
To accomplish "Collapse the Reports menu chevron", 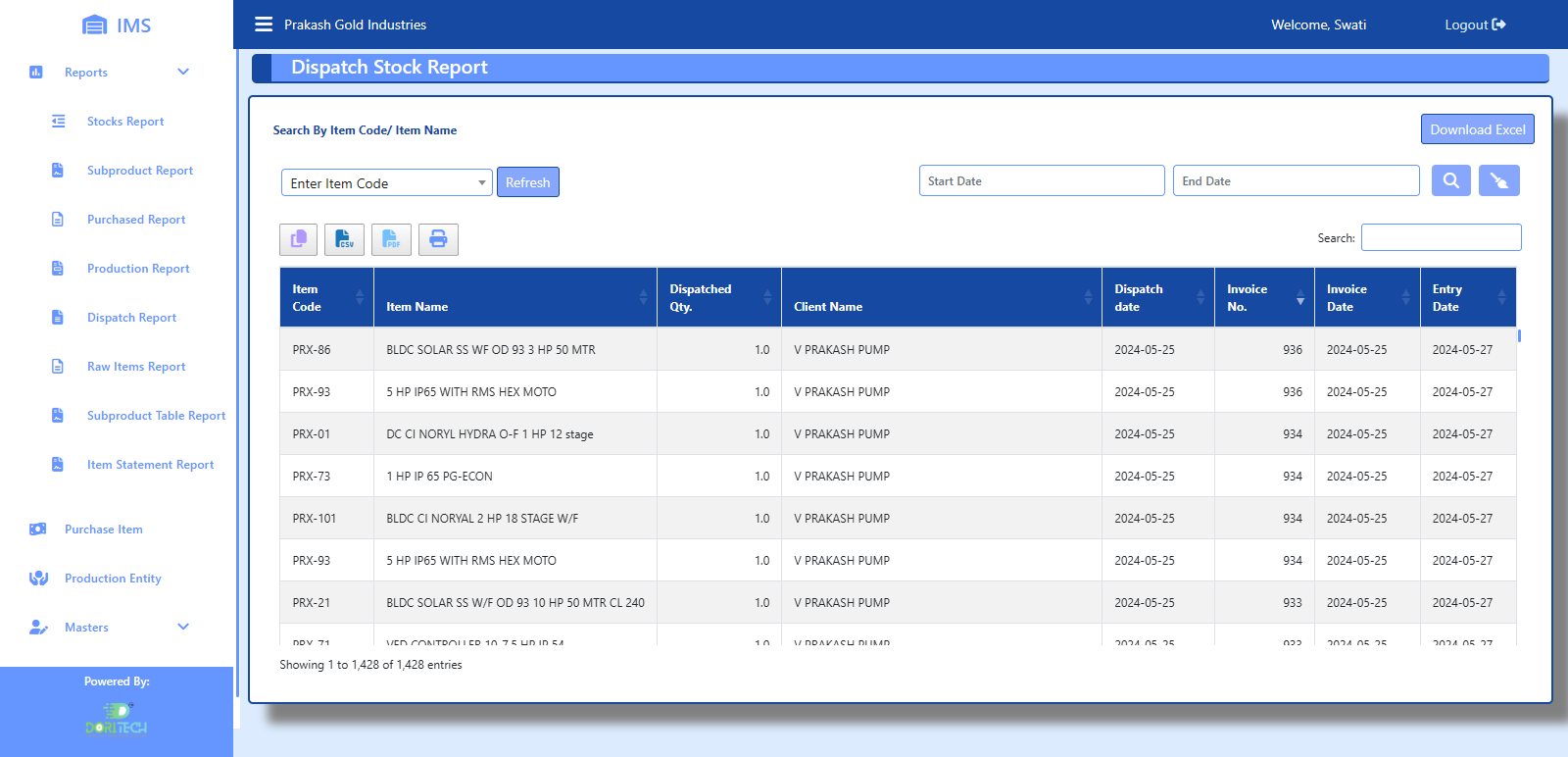I will pyautogui.click(x=183, y=72).
